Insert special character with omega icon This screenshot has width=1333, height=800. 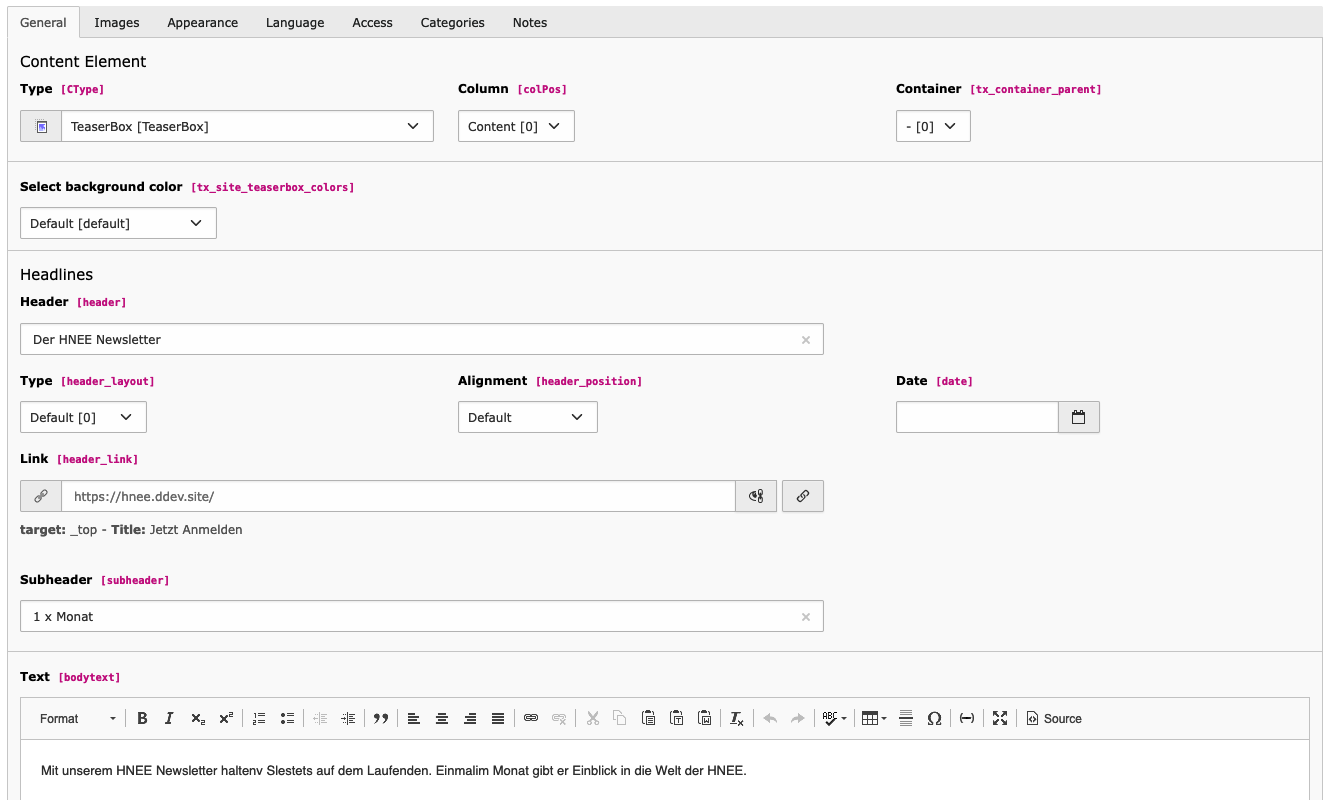tap(934, 719)
